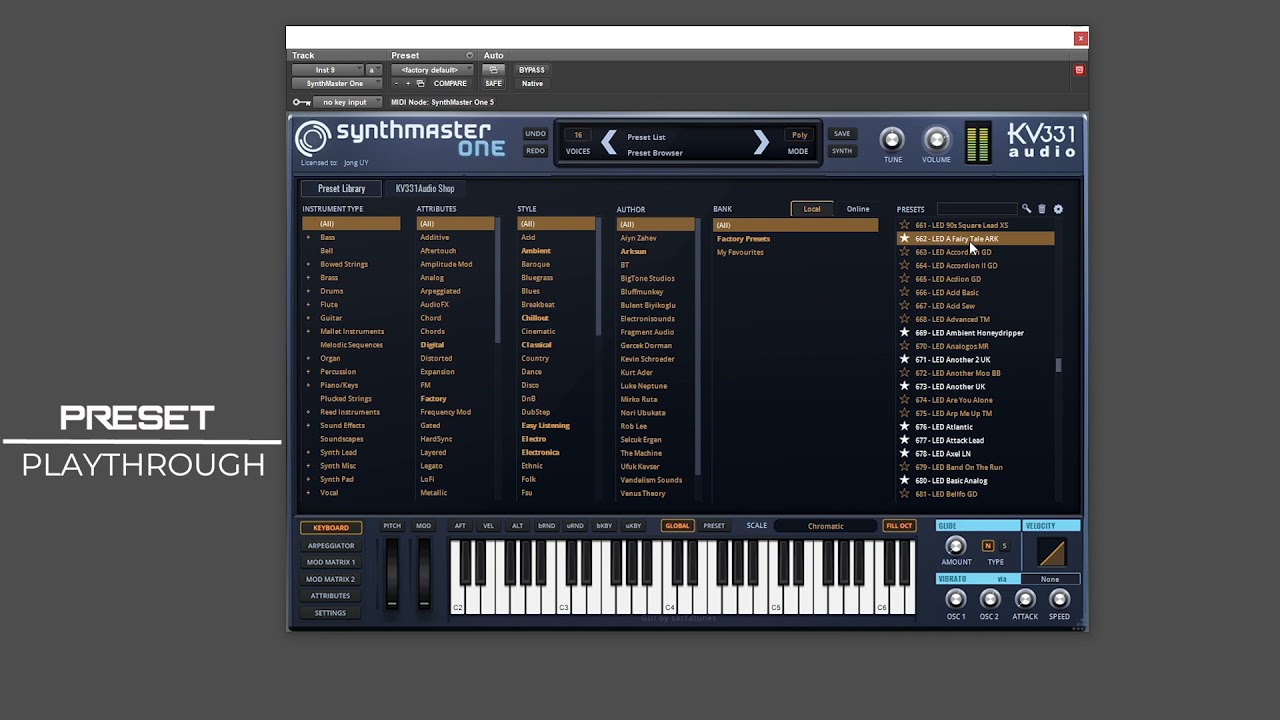Expand the Bass instrument type

click(x=308, y=237)
